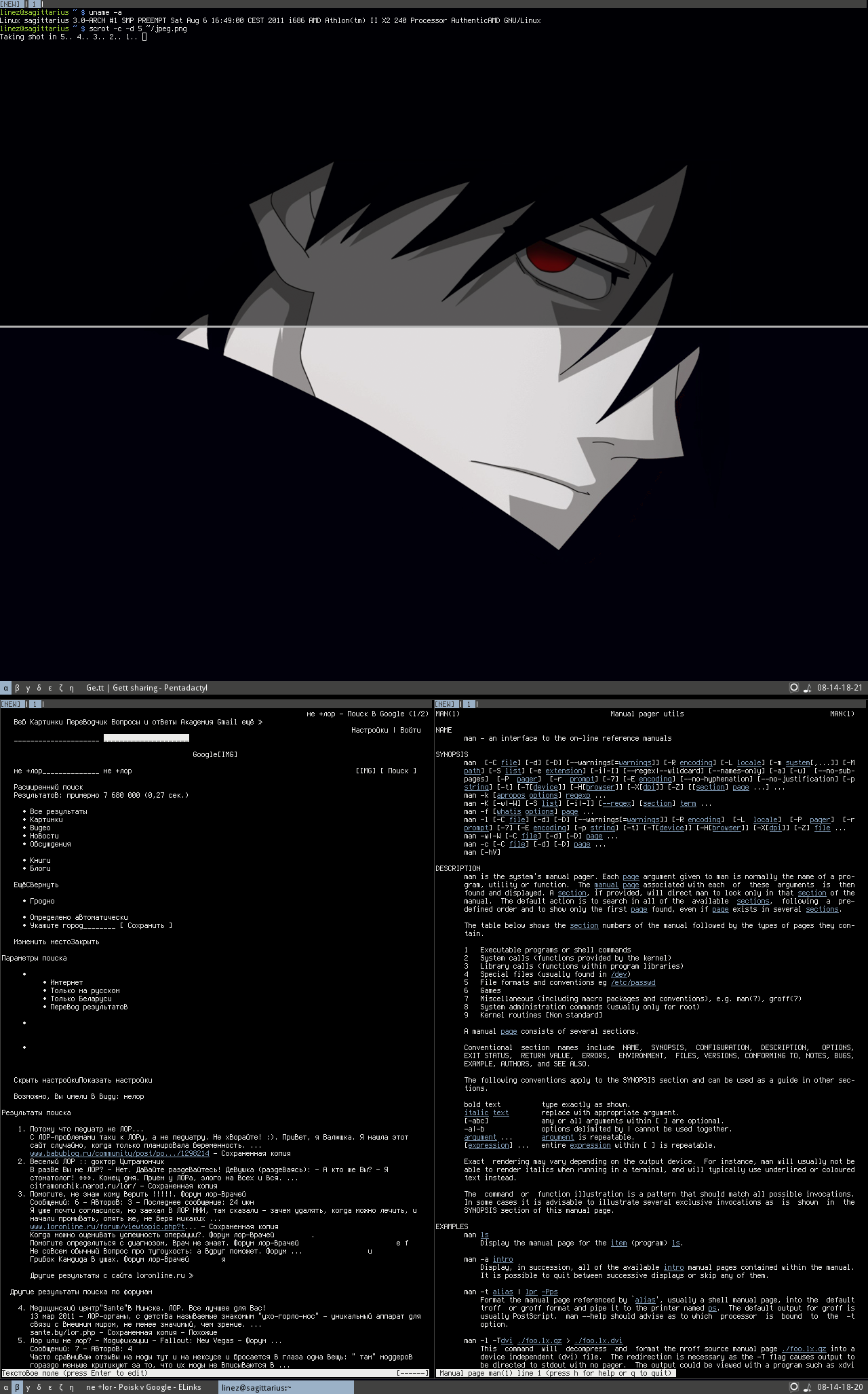Select Гродно location option
Viewport: 868px width, 1394px height.
coord(42,901)
